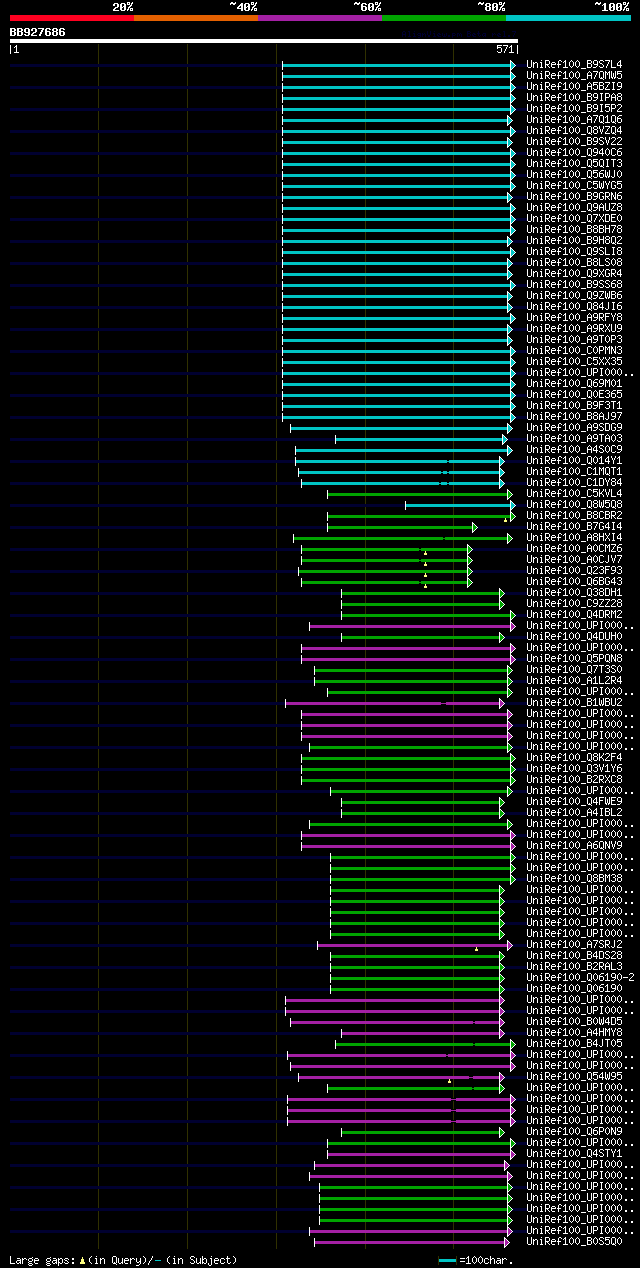Click the cyan alignment arrow for Q8W5Q8

point(459,505)
